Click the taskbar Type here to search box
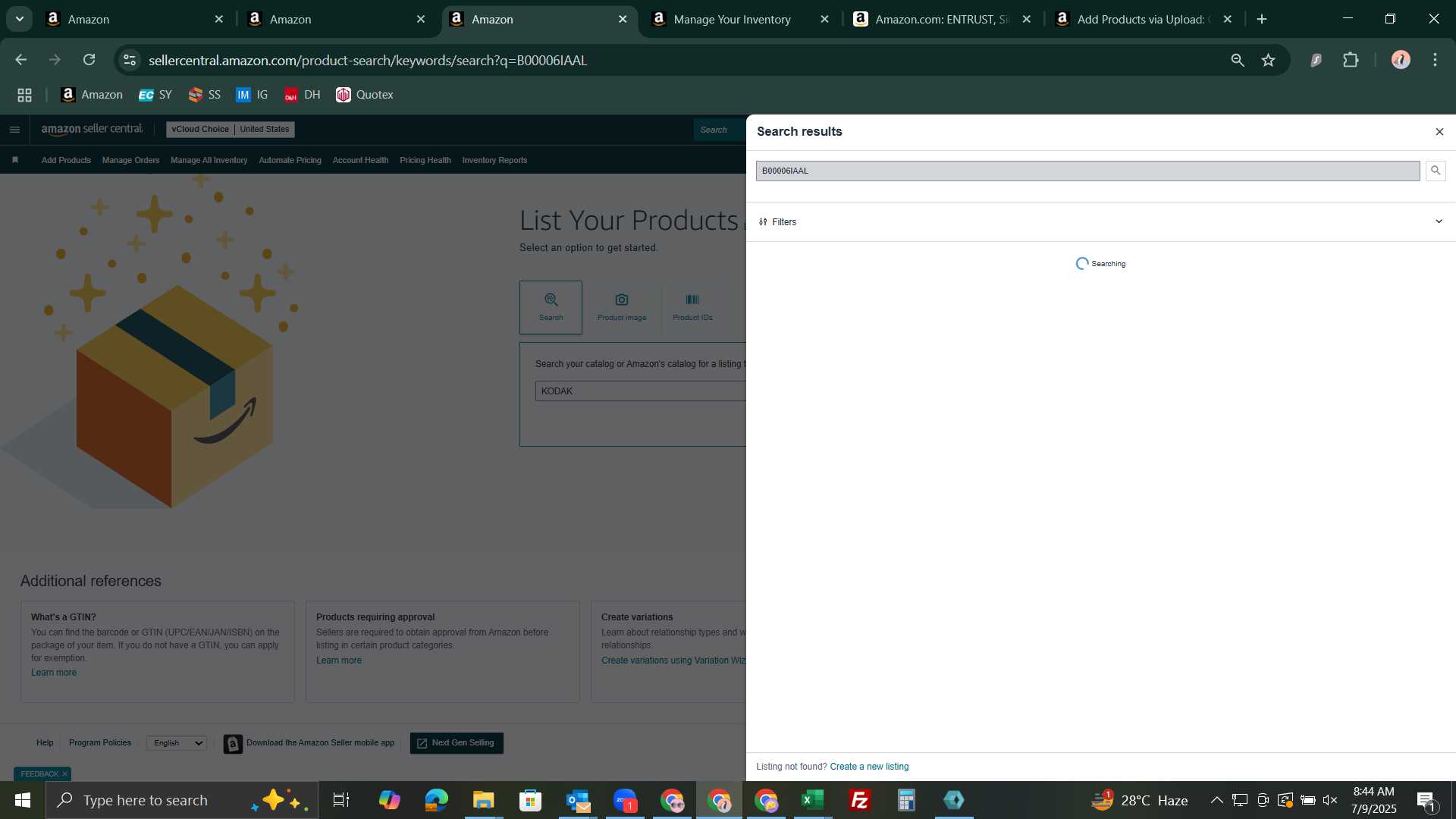 182,800
